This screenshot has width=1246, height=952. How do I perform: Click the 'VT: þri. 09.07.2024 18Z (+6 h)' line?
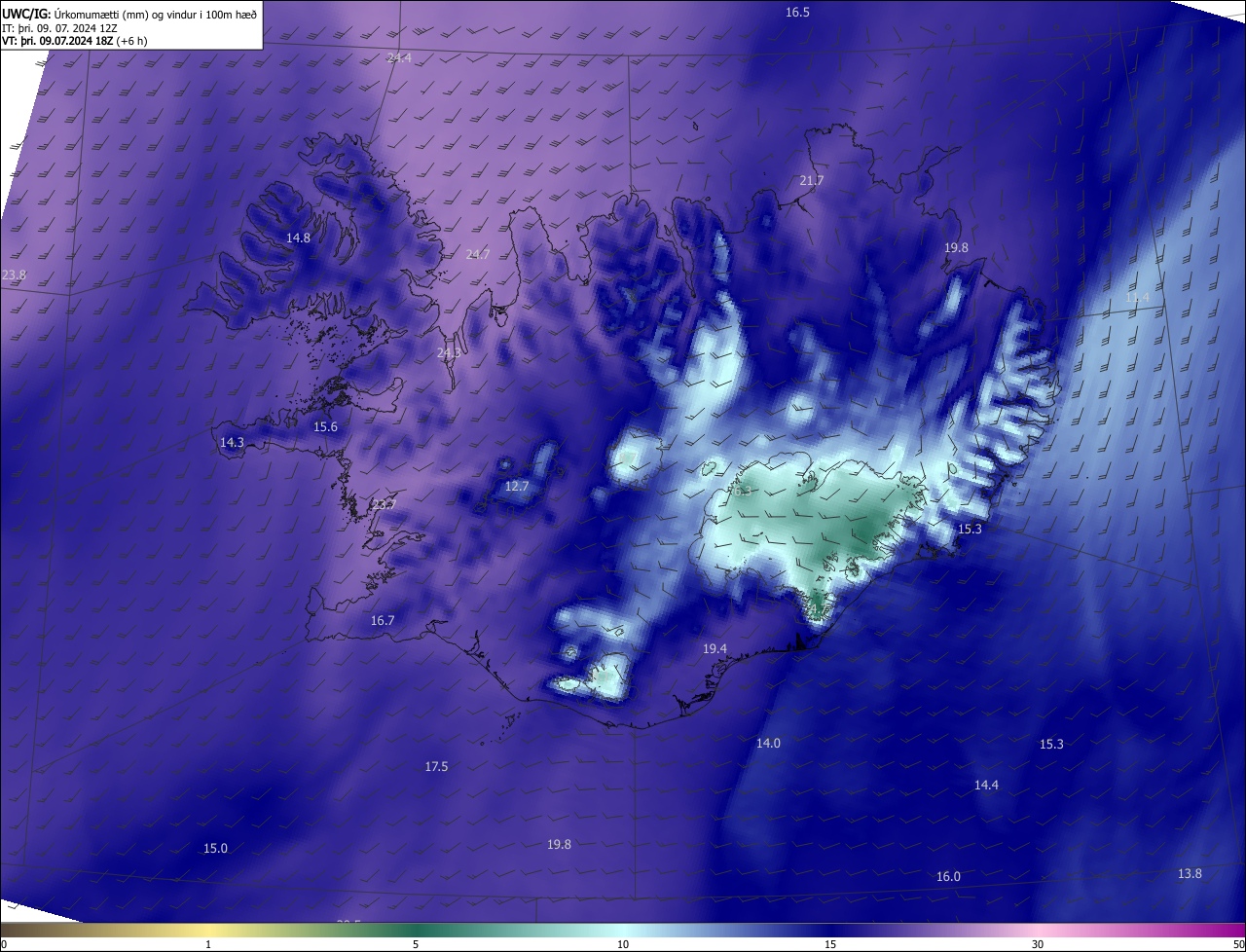coord(75,41)
